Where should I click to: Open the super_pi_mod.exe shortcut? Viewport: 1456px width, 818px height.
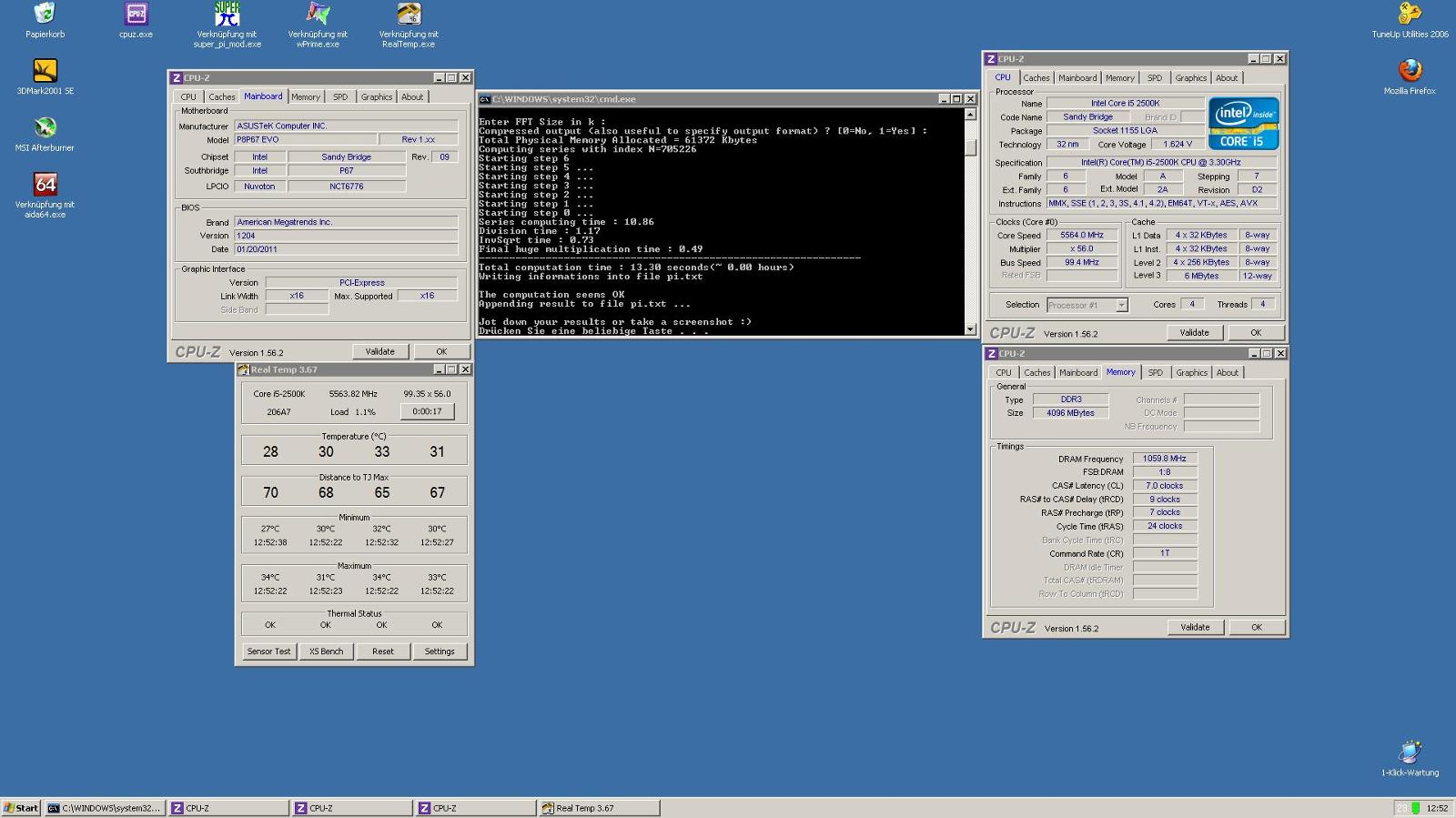227,13
